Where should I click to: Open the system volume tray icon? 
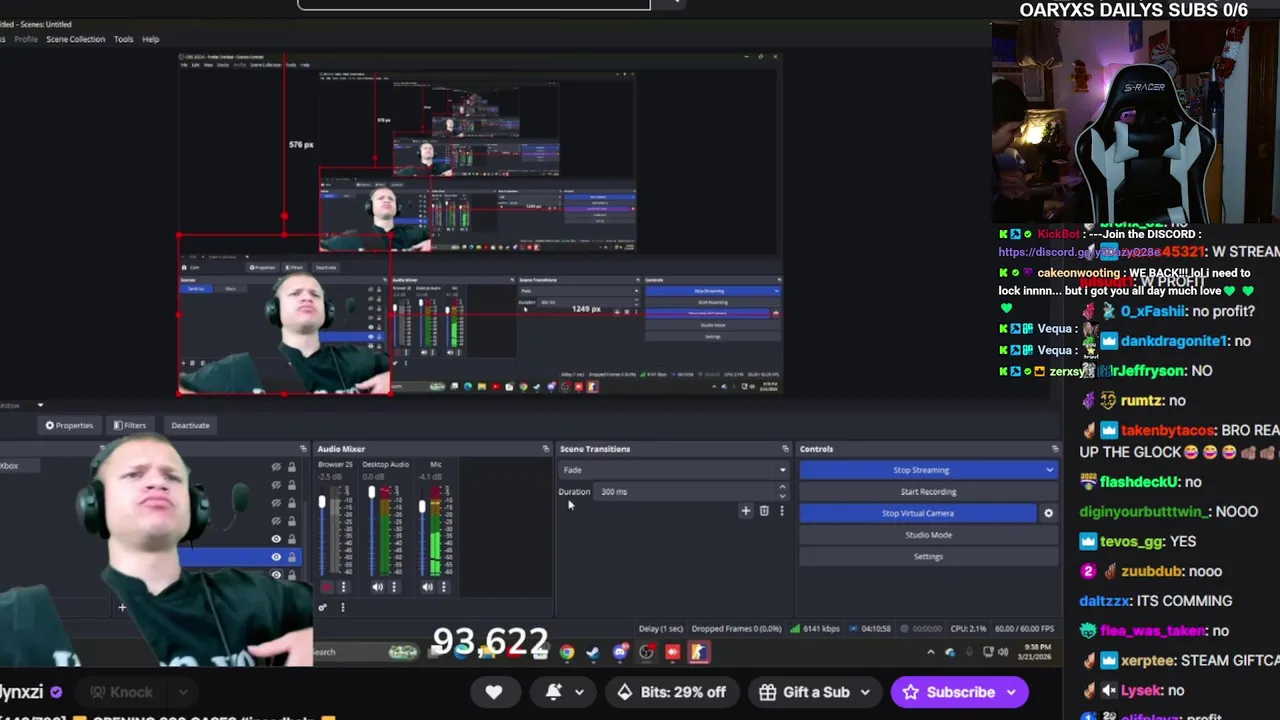pyautogui.click(x=1003, y=652)
